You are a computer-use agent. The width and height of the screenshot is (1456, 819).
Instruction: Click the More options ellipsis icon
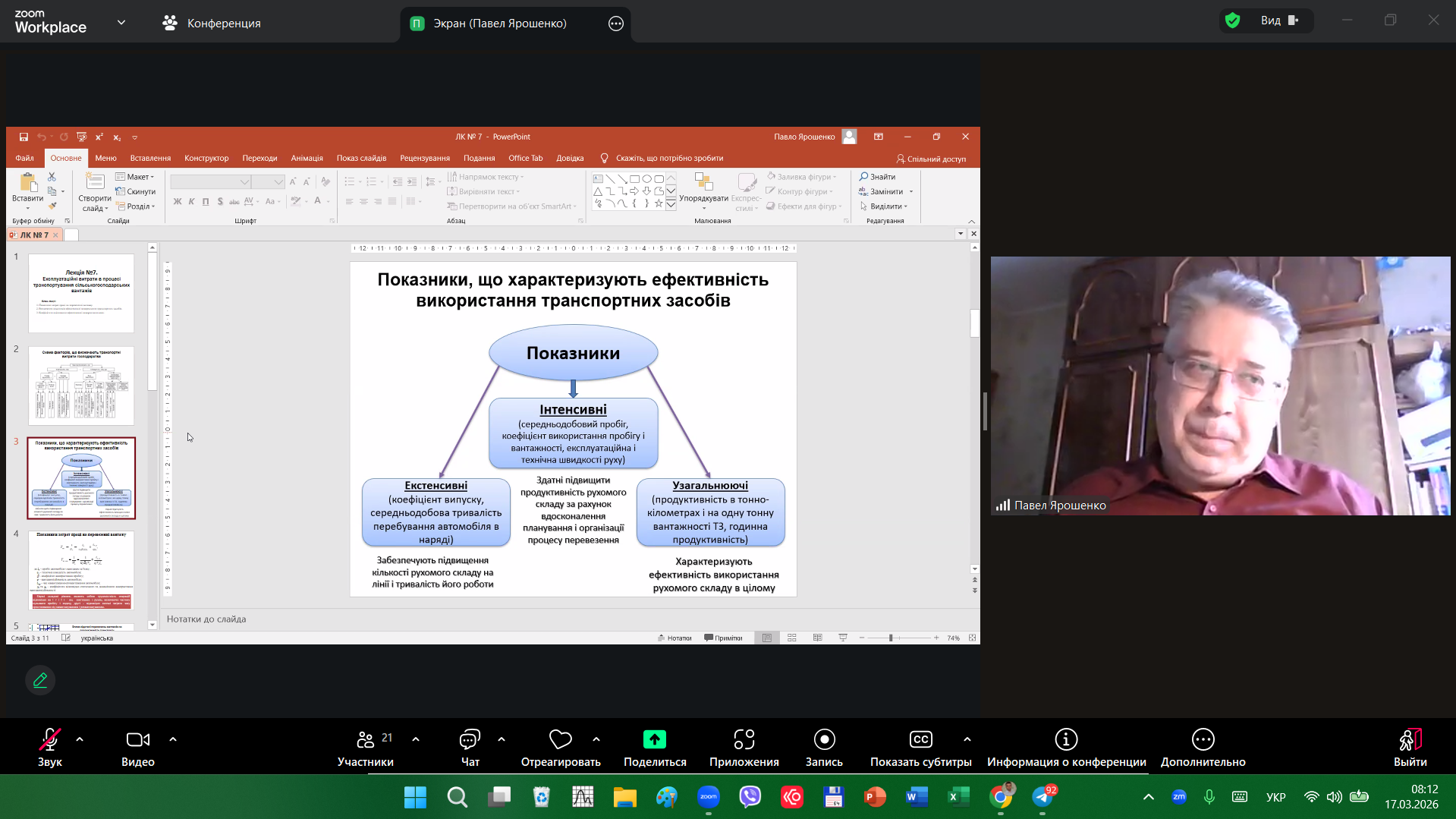click(1203, 739)
